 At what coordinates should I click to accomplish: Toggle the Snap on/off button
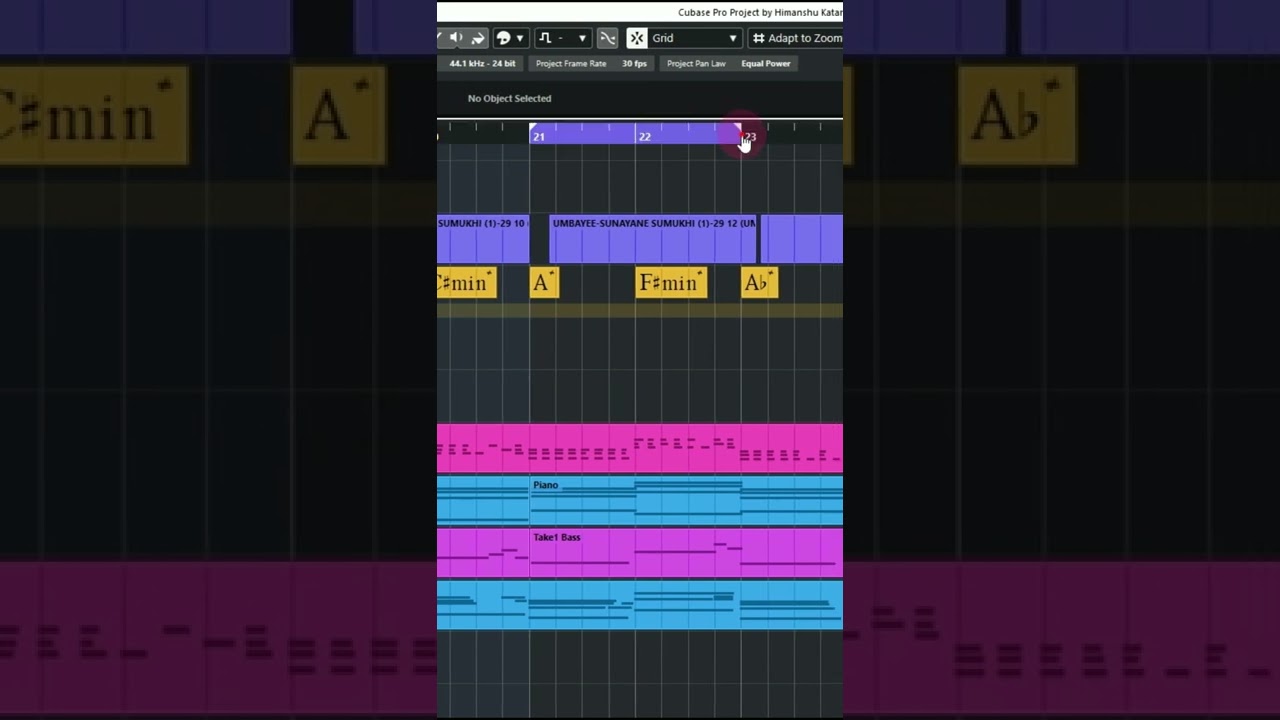637,38
